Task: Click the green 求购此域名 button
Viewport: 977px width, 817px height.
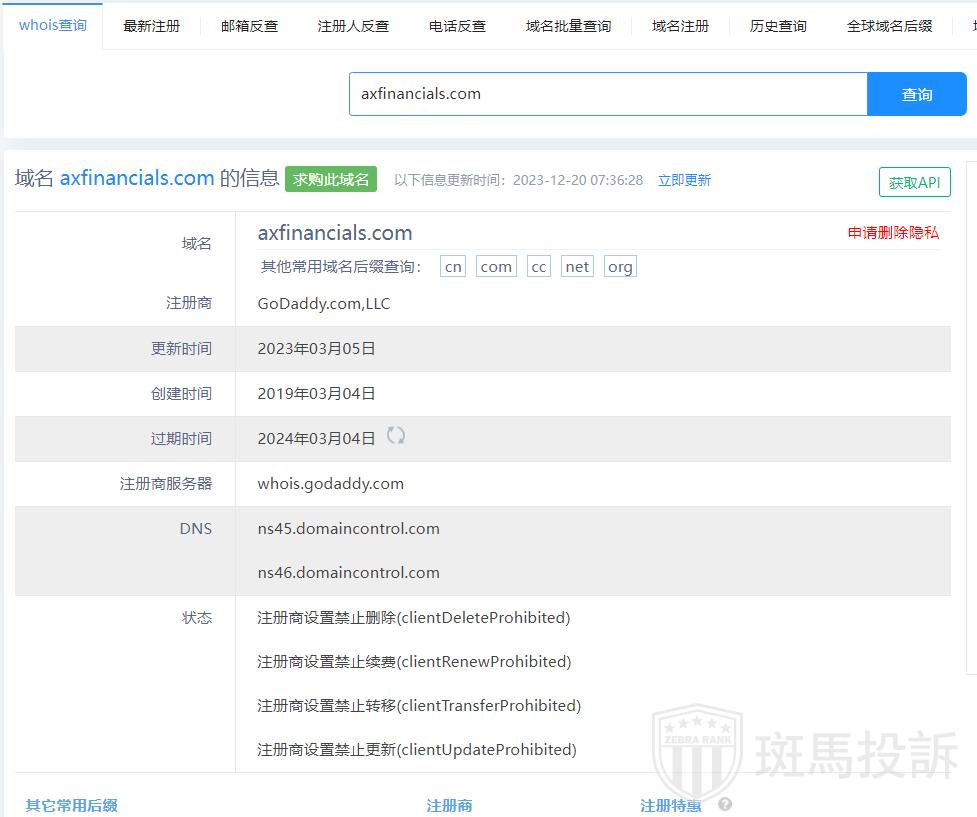Action: pos(331,180)
